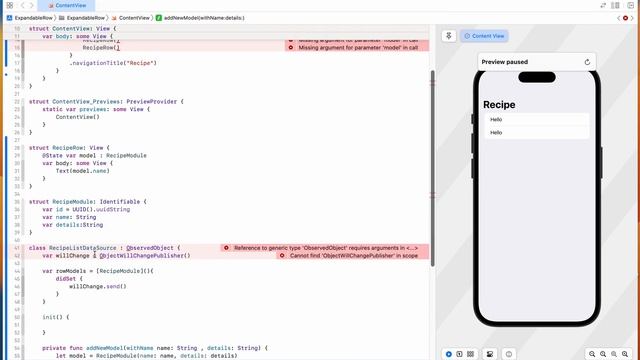Open ExpandableRow folder in jump bar
Image resolution: width=640 pixels, height=360 pixels.
click(x=82, y=18)
